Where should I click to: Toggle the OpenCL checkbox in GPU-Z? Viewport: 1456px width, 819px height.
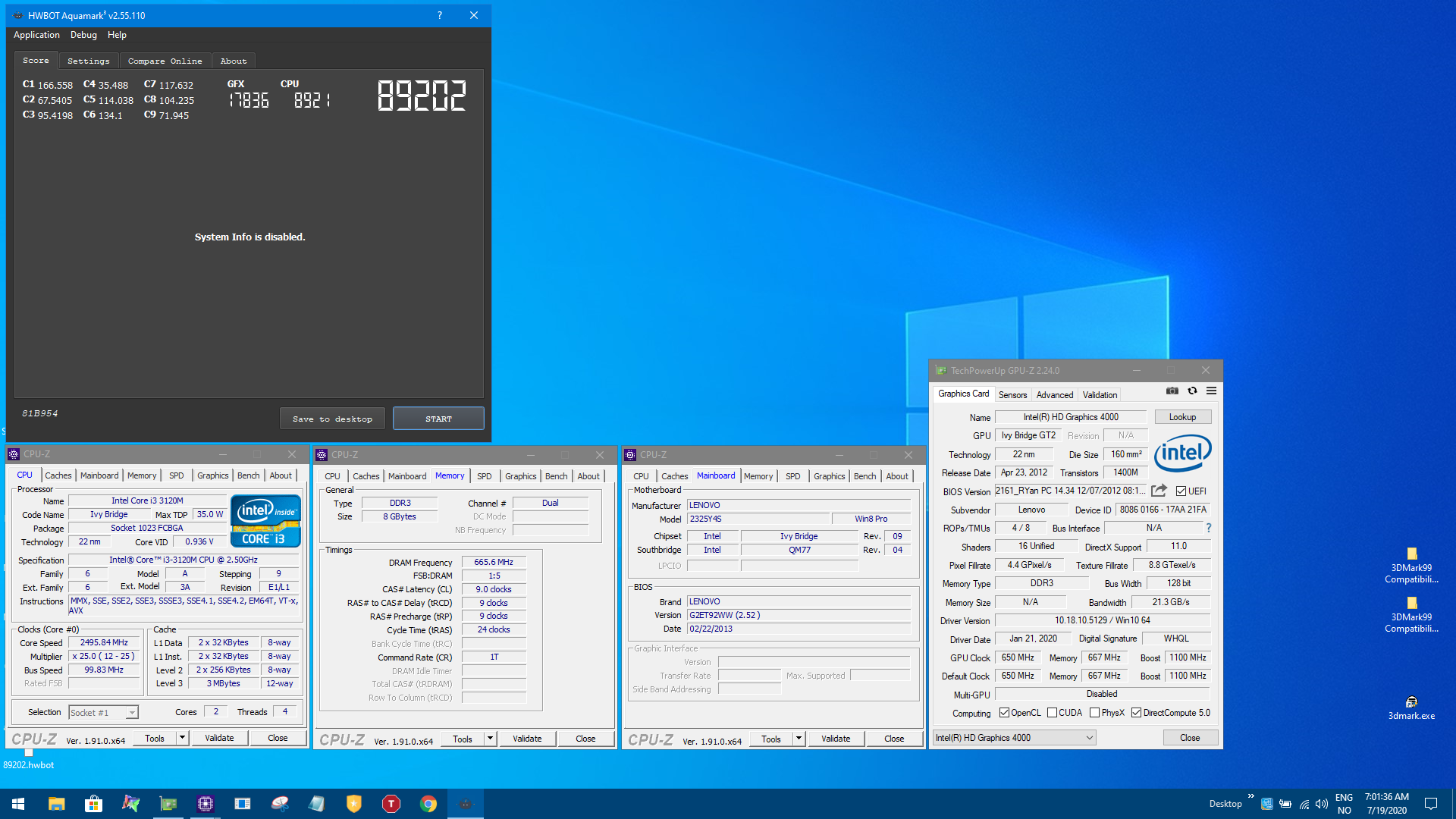(x=1004, y=713)
